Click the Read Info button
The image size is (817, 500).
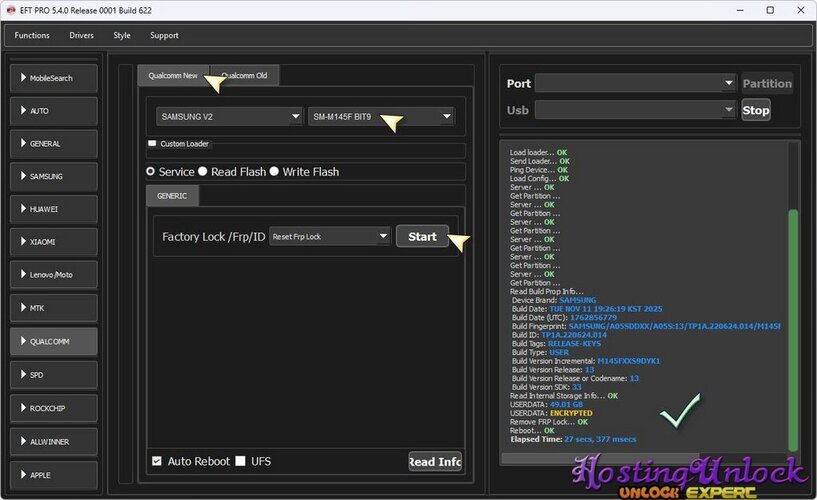tap(435, 461)
